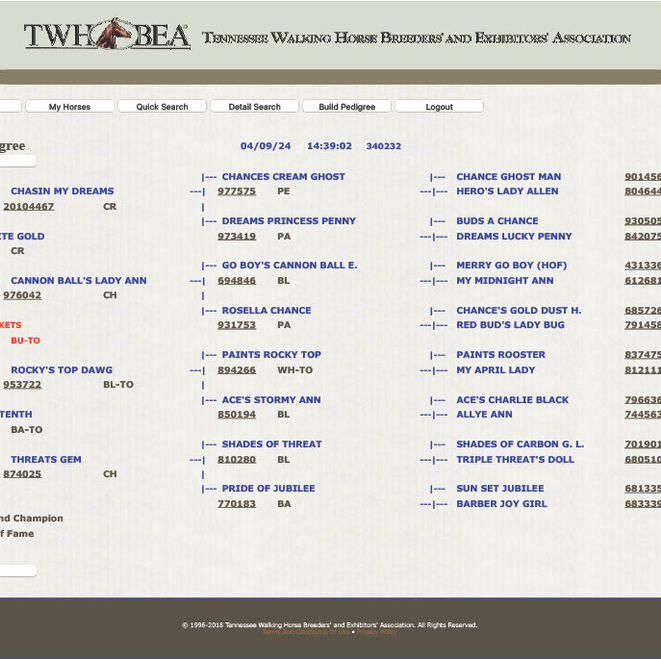Click horse name ROSELLA CHANCE
661x659 pixels.
[x=266, y=310]
